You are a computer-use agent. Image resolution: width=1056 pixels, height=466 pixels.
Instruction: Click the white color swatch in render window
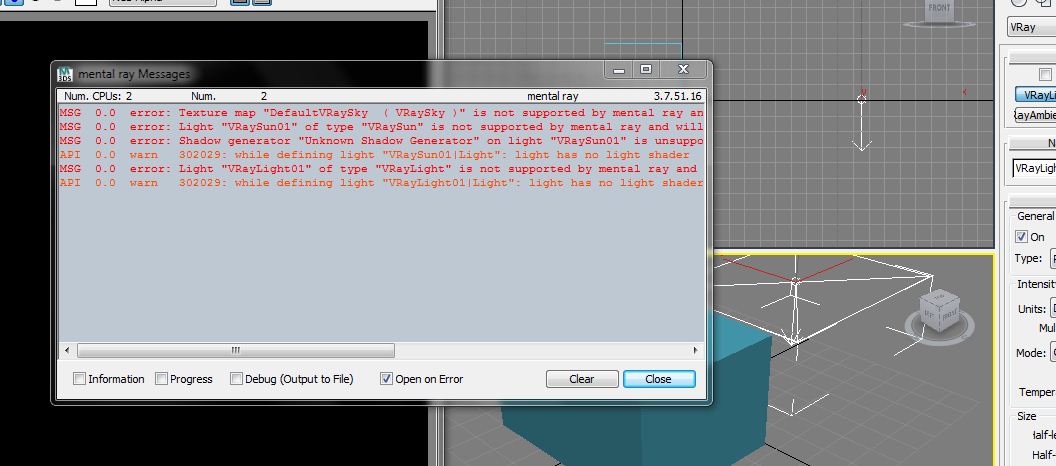pos(86,2)
